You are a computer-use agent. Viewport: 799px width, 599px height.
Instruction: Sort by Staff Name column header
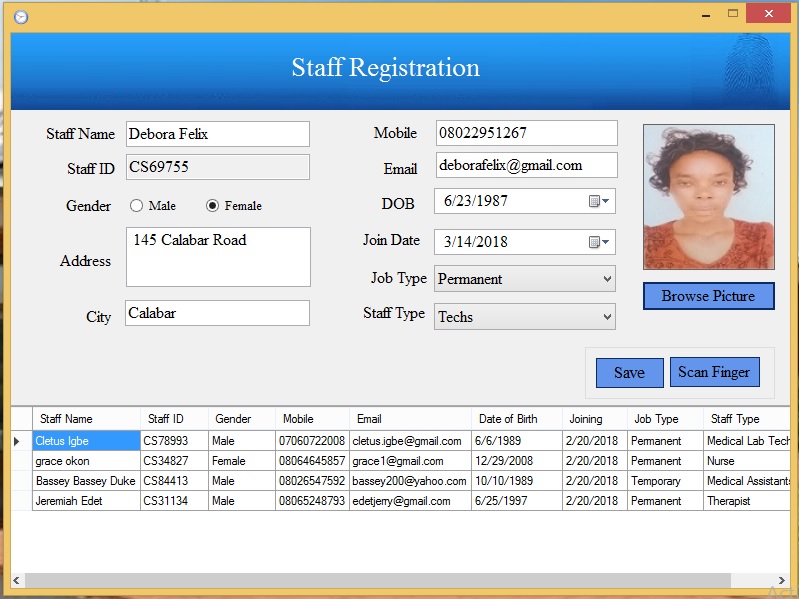click(87, 419)
